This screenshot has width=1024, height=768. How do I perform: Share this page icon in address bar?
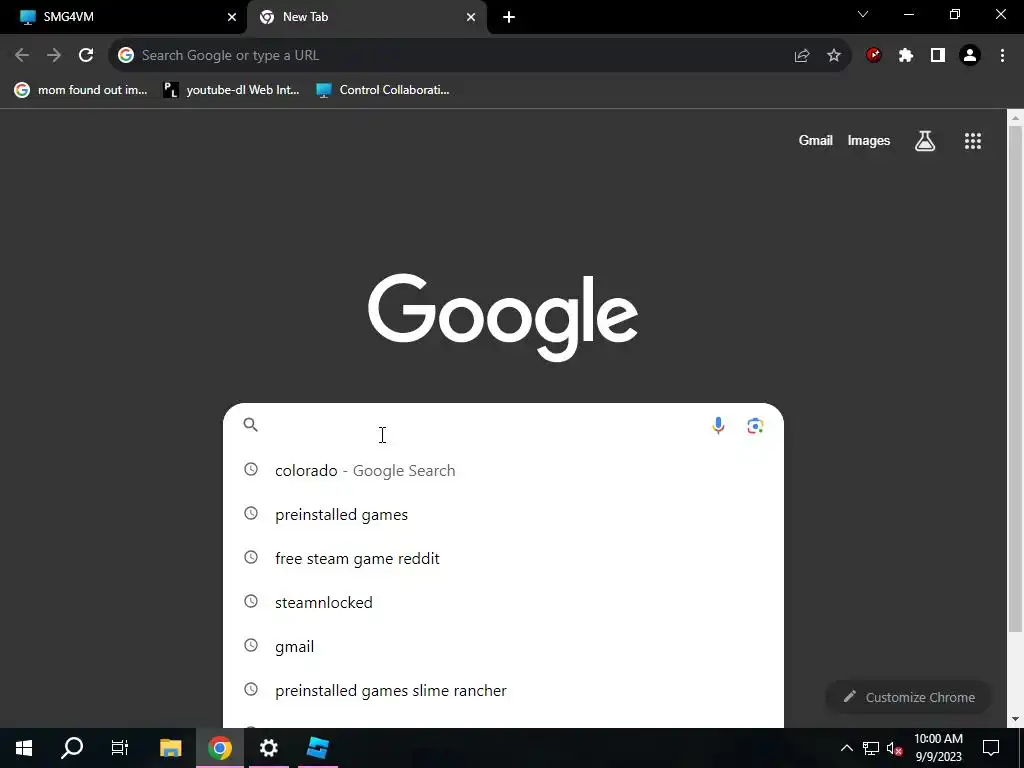(802, 56)
